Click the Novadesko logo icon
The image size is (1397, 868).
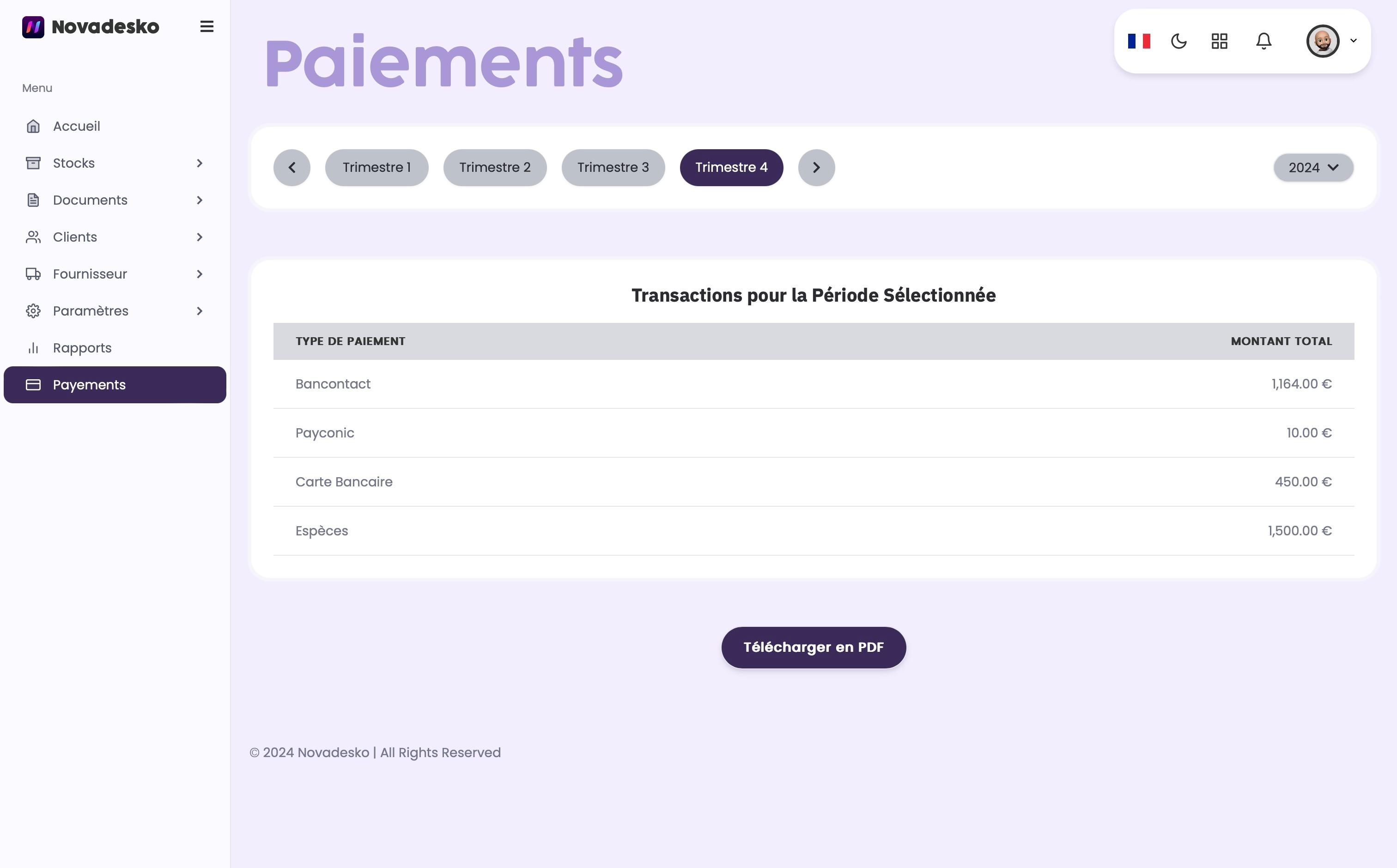33,27
